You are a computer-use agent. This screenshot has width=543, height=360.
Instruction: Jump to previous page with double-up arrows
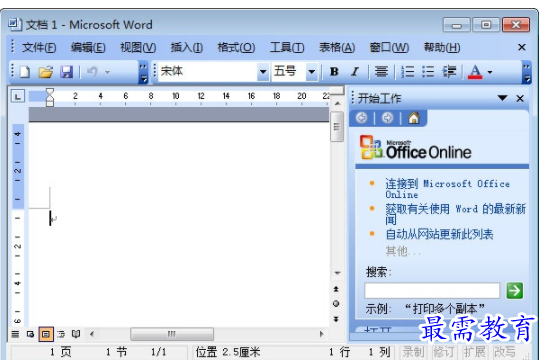coord(336,289)
